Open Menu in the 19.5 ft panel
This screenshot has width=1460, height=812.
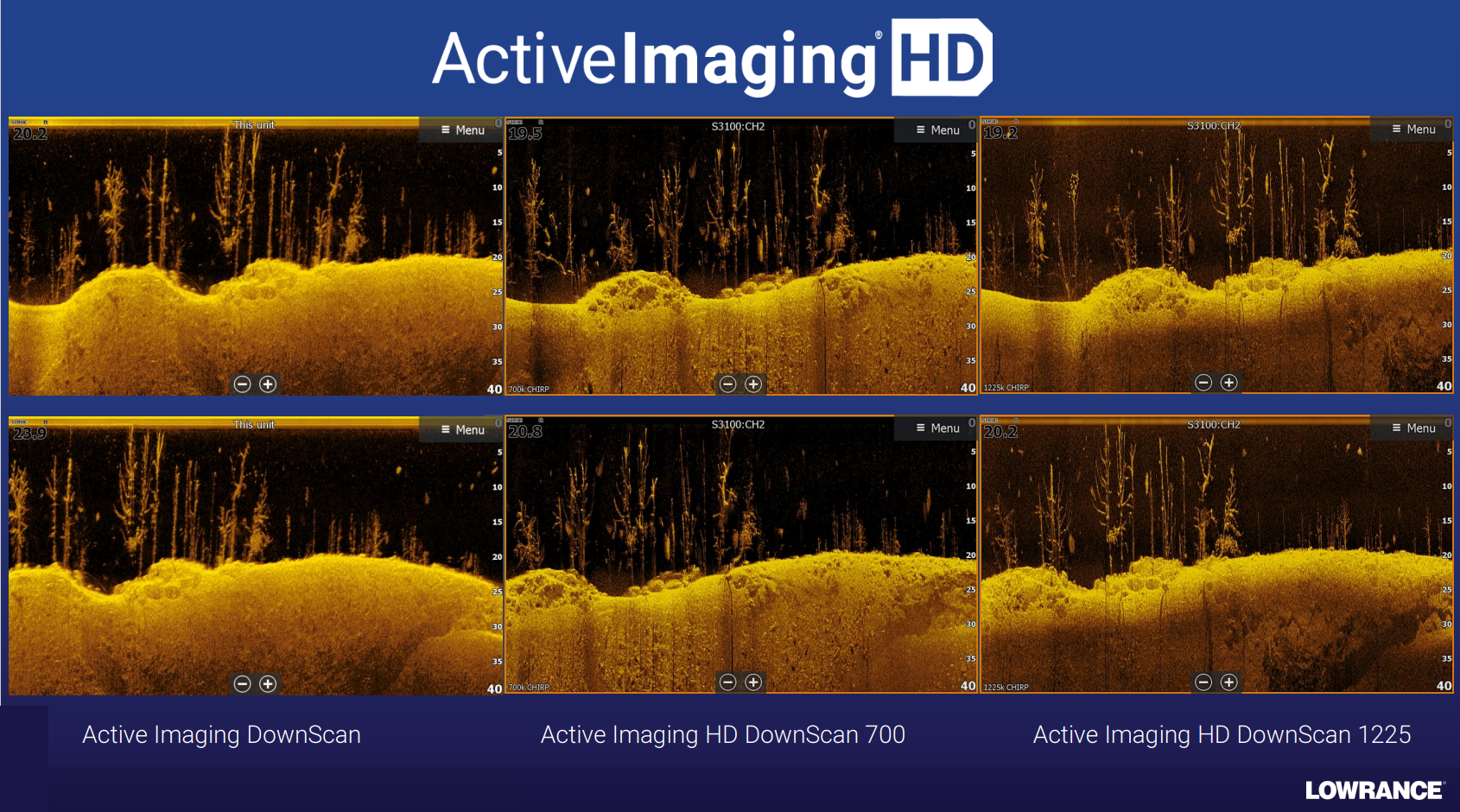[x=937, y=130]
